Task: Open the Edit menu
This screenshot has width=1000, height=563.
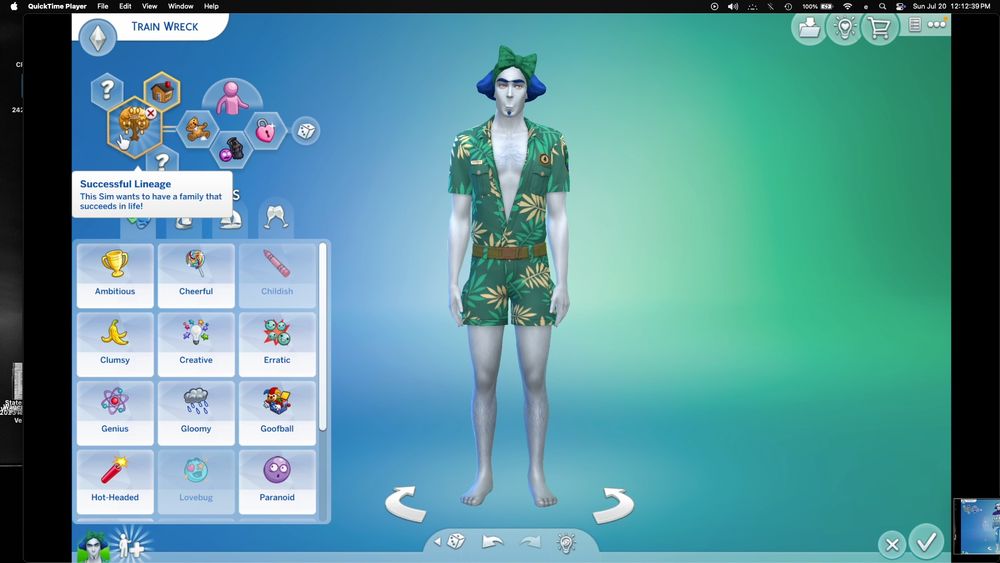Action: 125,6
